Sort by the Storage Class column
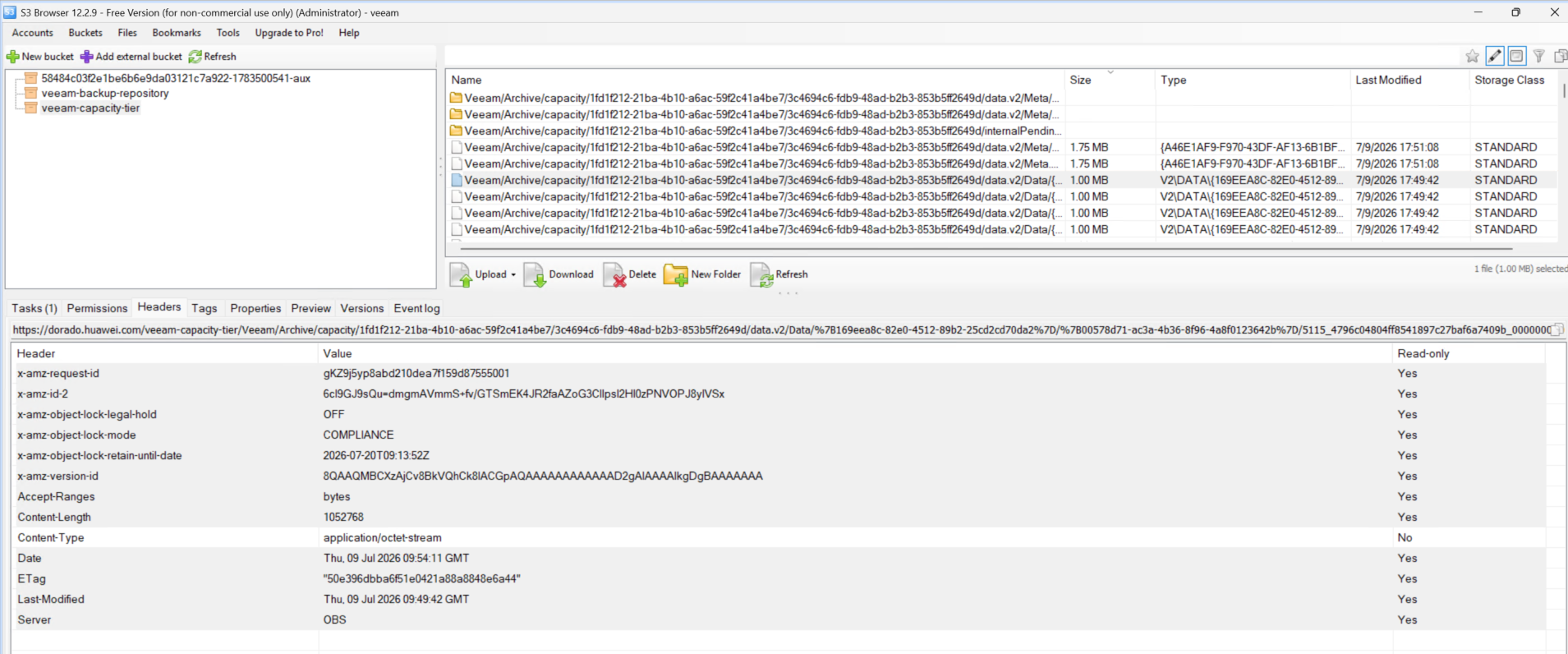This screenshot has width=1568, height=654. [x=1512, y=80]
